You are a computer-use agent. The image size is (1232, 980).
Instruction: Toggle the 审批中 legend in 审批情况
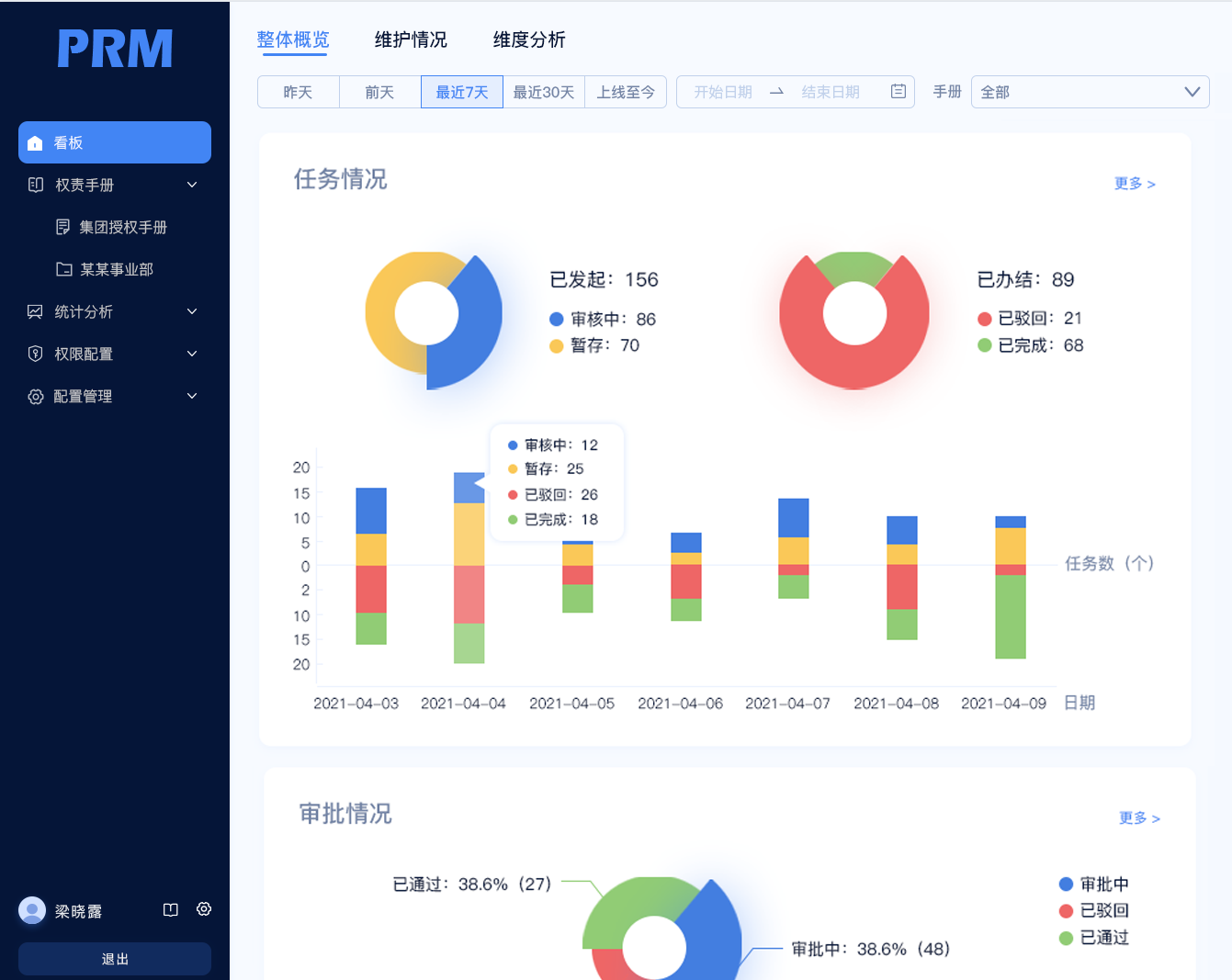pos(1094,884)
